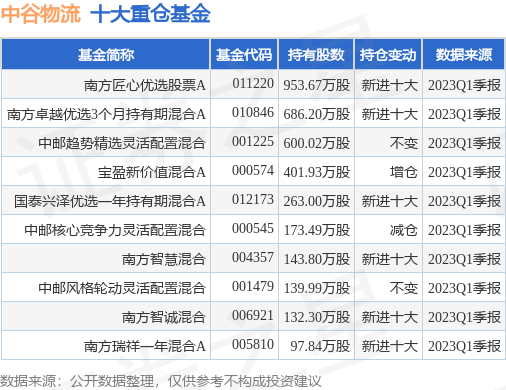Image resolution: width=506 pixels, height=390 pixels.
Task: Click fund name 国泰兴泽优选一年持有期混合A
Action: pos(110,201)
